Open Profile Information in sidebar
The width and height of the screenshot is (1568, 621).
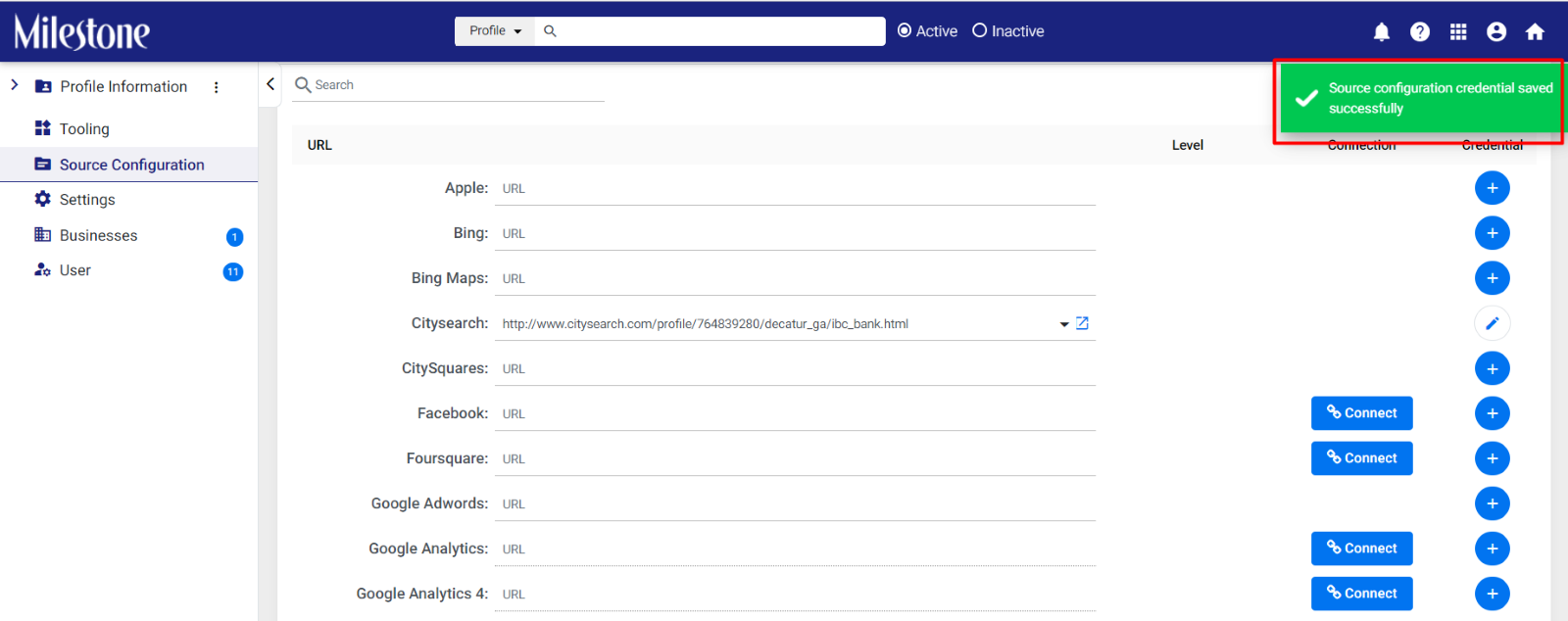pos(123,86)
